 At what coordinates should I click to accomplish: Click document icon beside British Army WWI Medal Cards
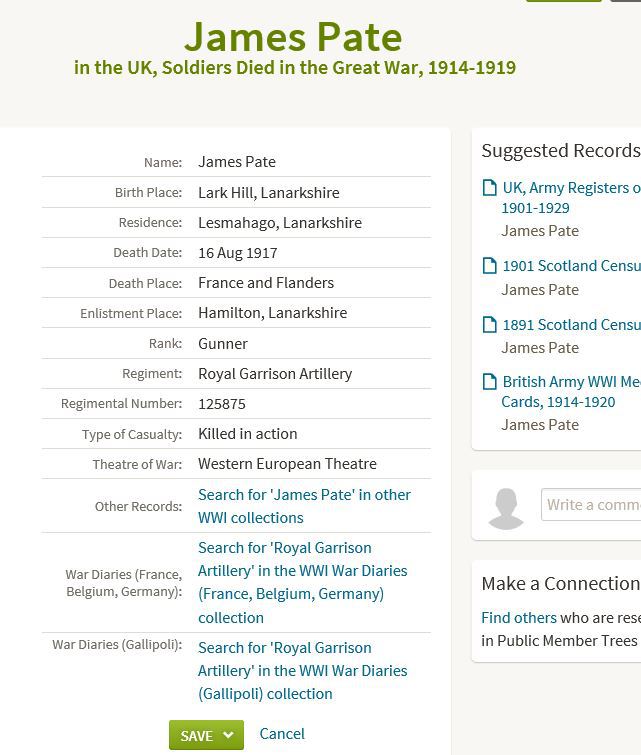489,382
